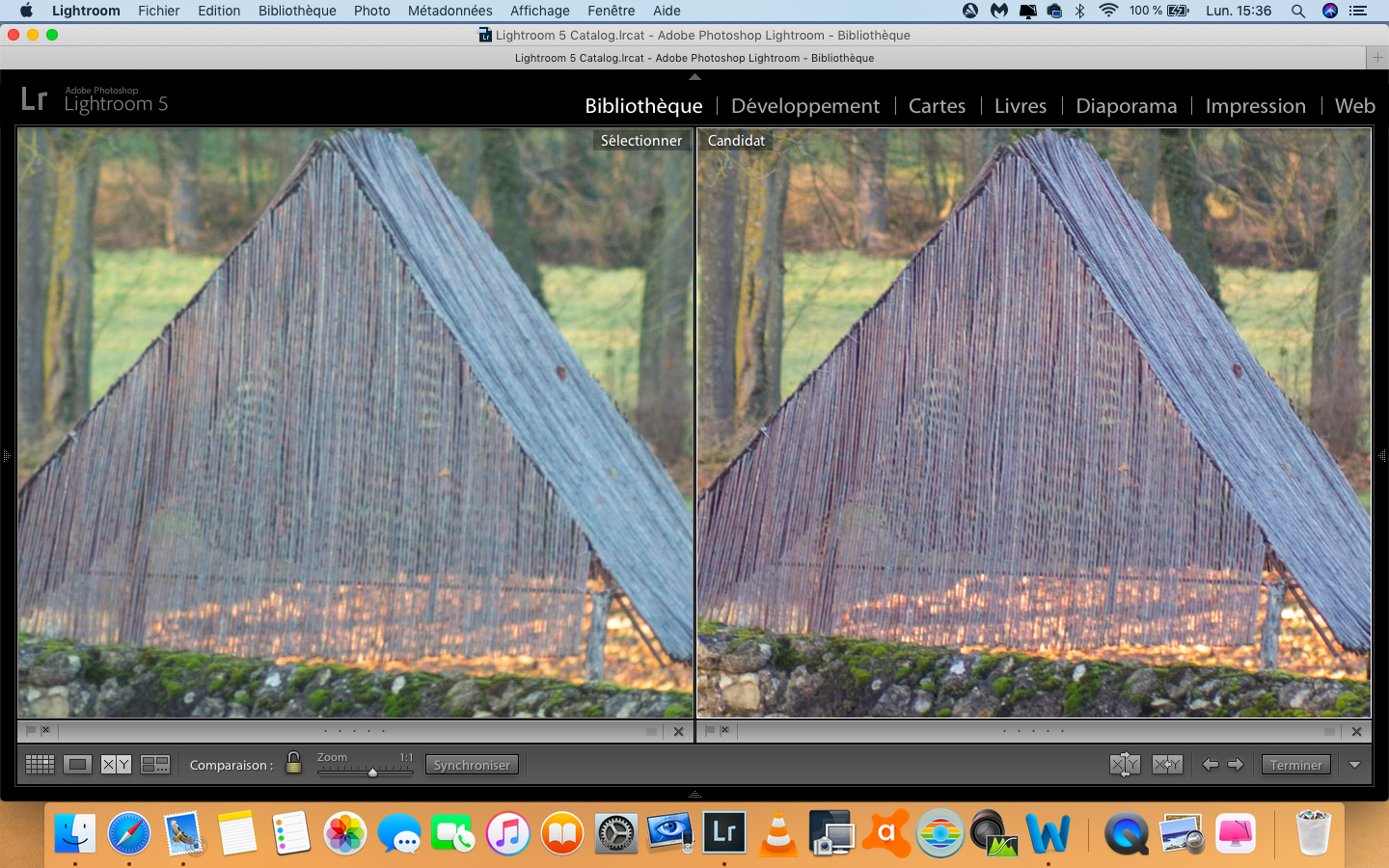
Task: Switch to Loupe view mode
Action: coord(77,765)
